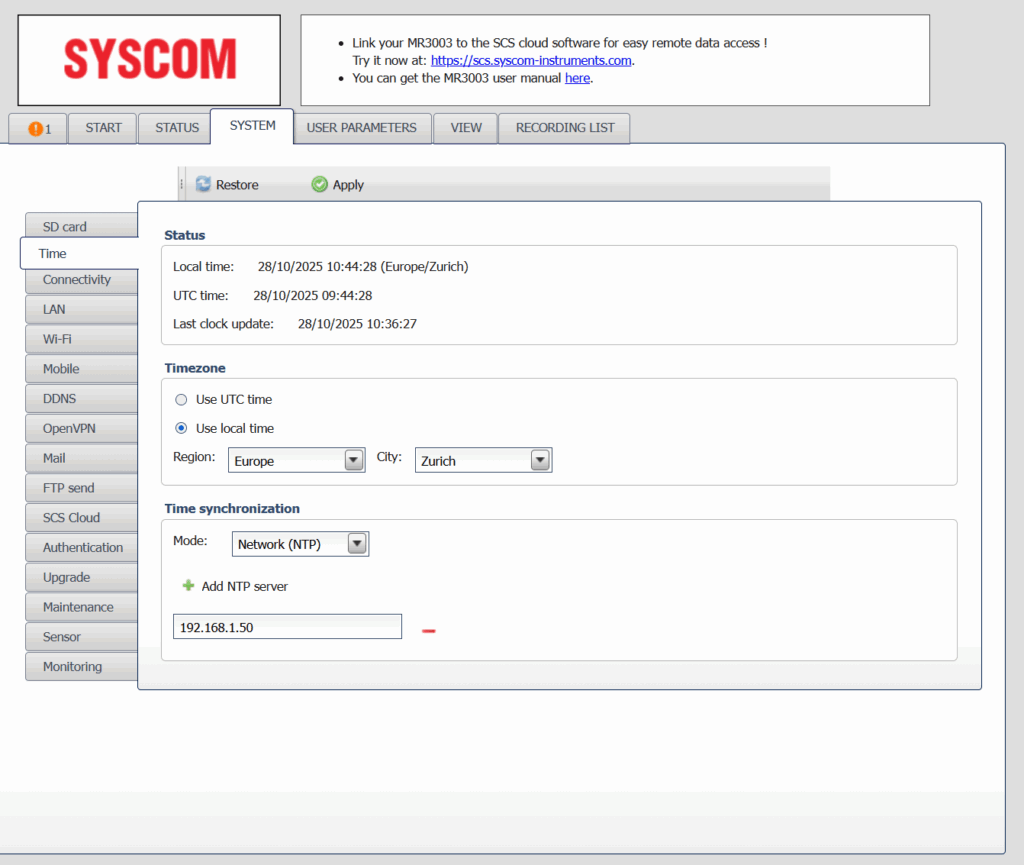Click the NTP server address input field
The height and width of the screenshot is (865, 1024).
(x=287, y=625)
